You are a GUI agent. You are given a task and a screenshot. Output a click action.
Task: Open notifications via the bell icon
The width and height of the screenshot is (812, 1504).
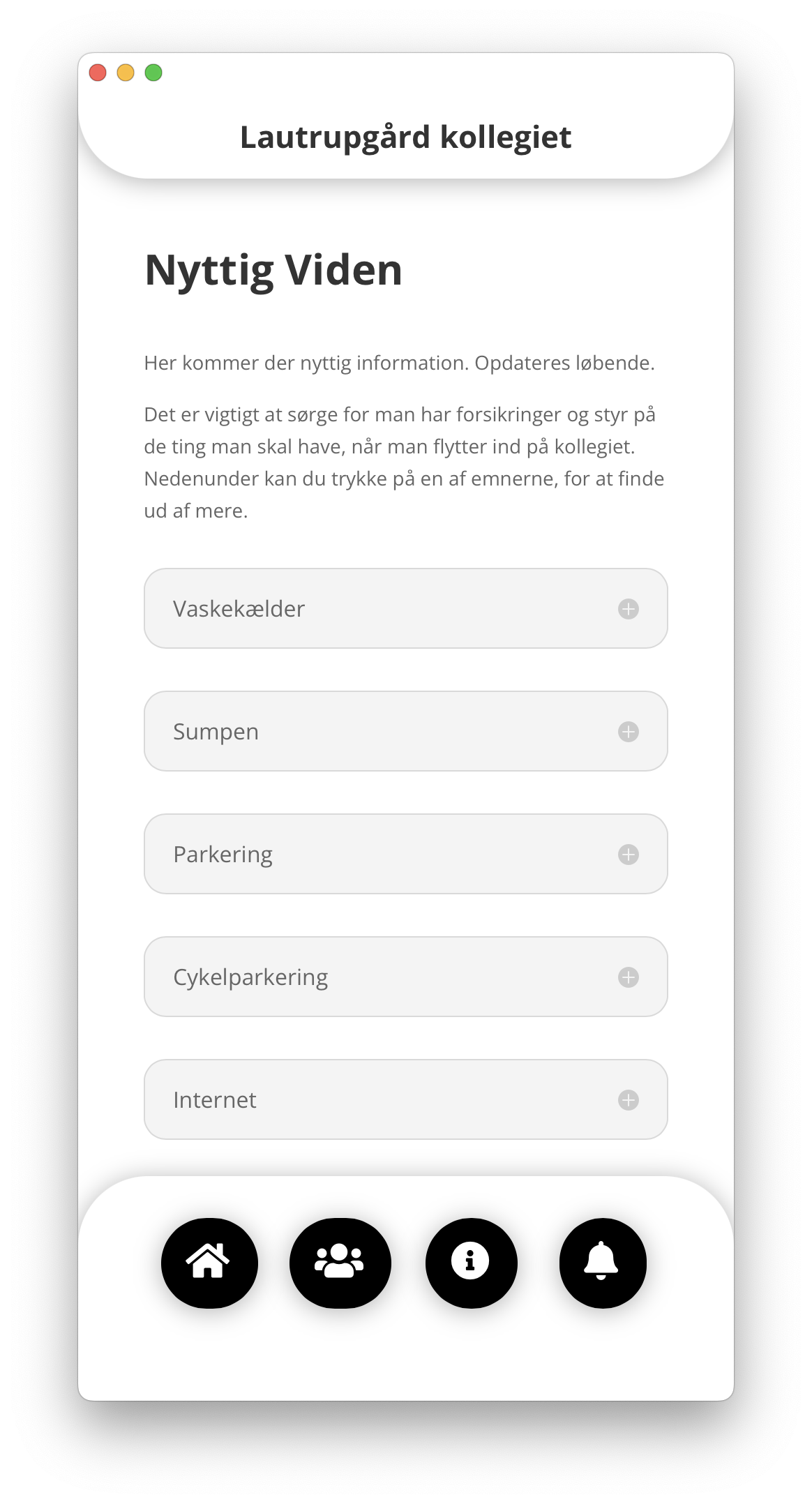click(x=603, y=1263)
